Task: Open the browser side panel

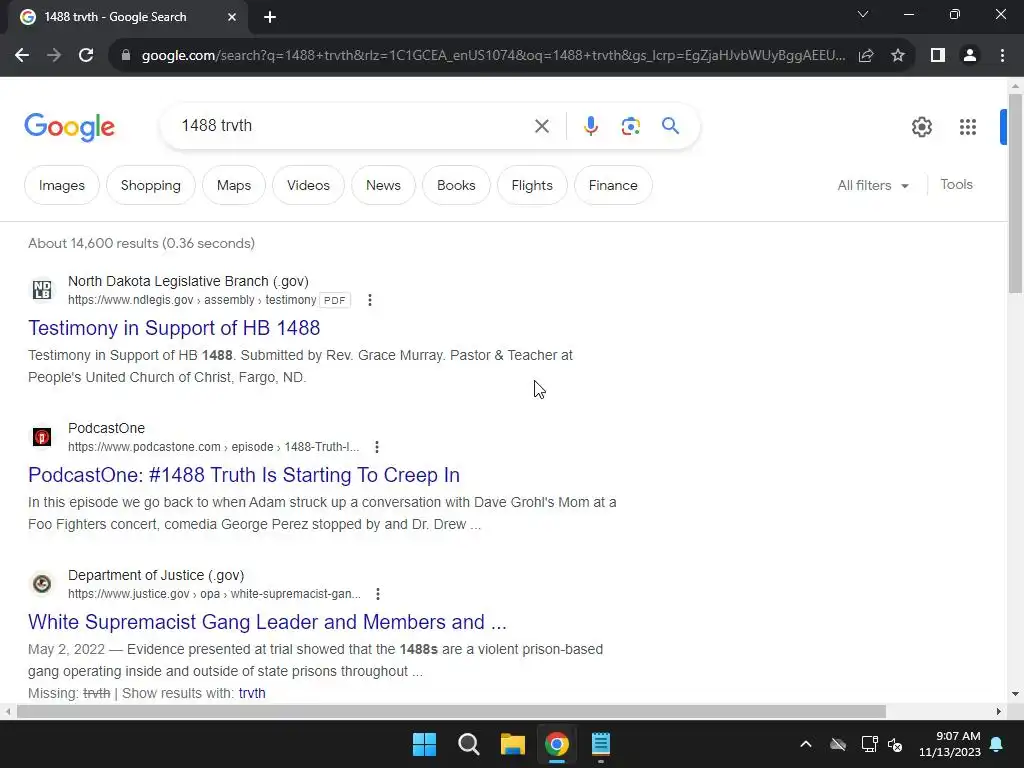Action: [938, 56]
